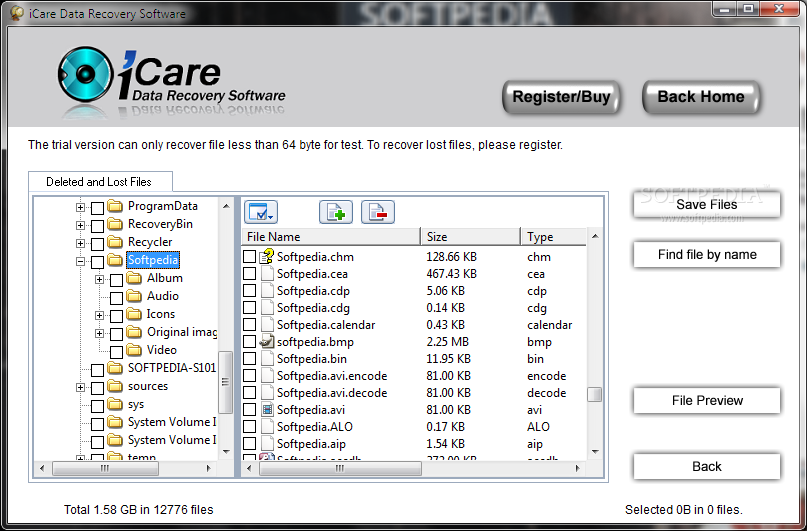
Task: Click the Softpedia.avi video file icon
Action: click(x=267, y=410)
